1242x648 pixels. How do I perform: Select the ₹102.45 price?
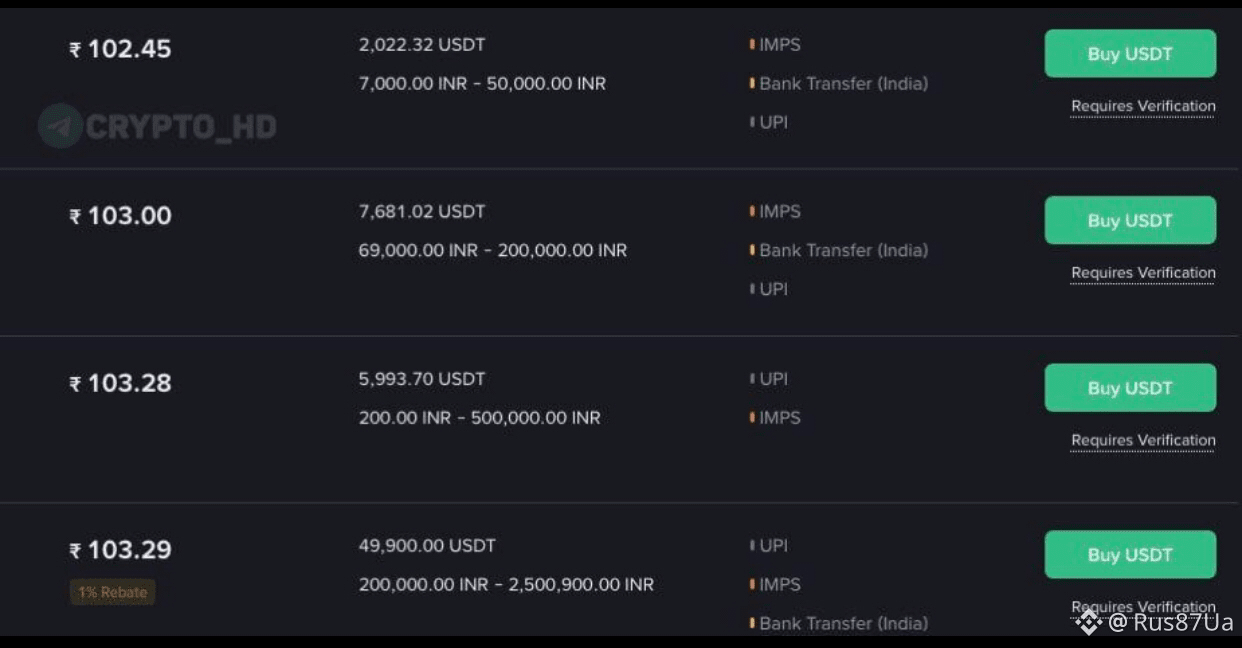pos(120,49)
